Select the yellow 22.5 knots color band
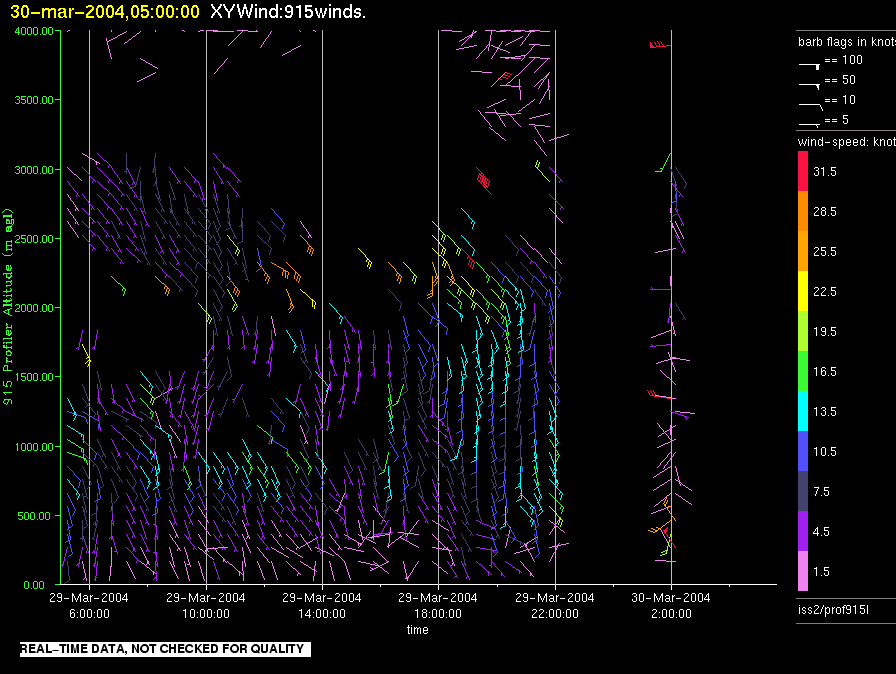 803,291
